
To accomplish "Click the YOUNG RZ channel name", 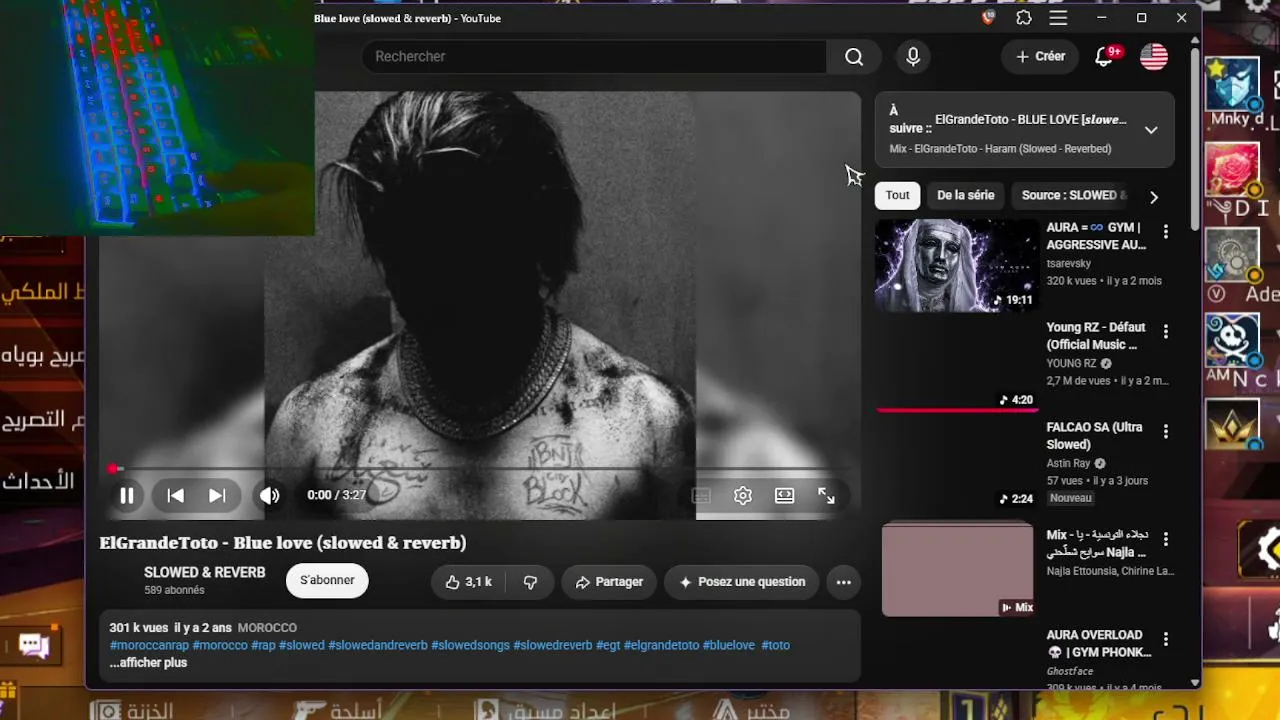I will pyautogui.click(x=1071, y=363).
